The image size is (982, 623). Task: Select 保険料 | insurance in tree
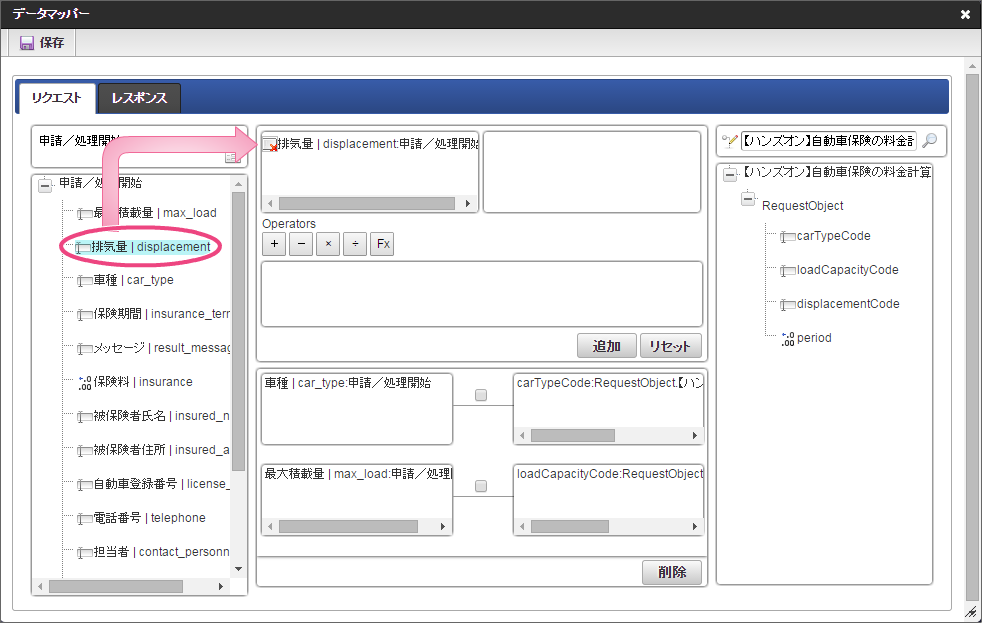[x=143, y=382]
